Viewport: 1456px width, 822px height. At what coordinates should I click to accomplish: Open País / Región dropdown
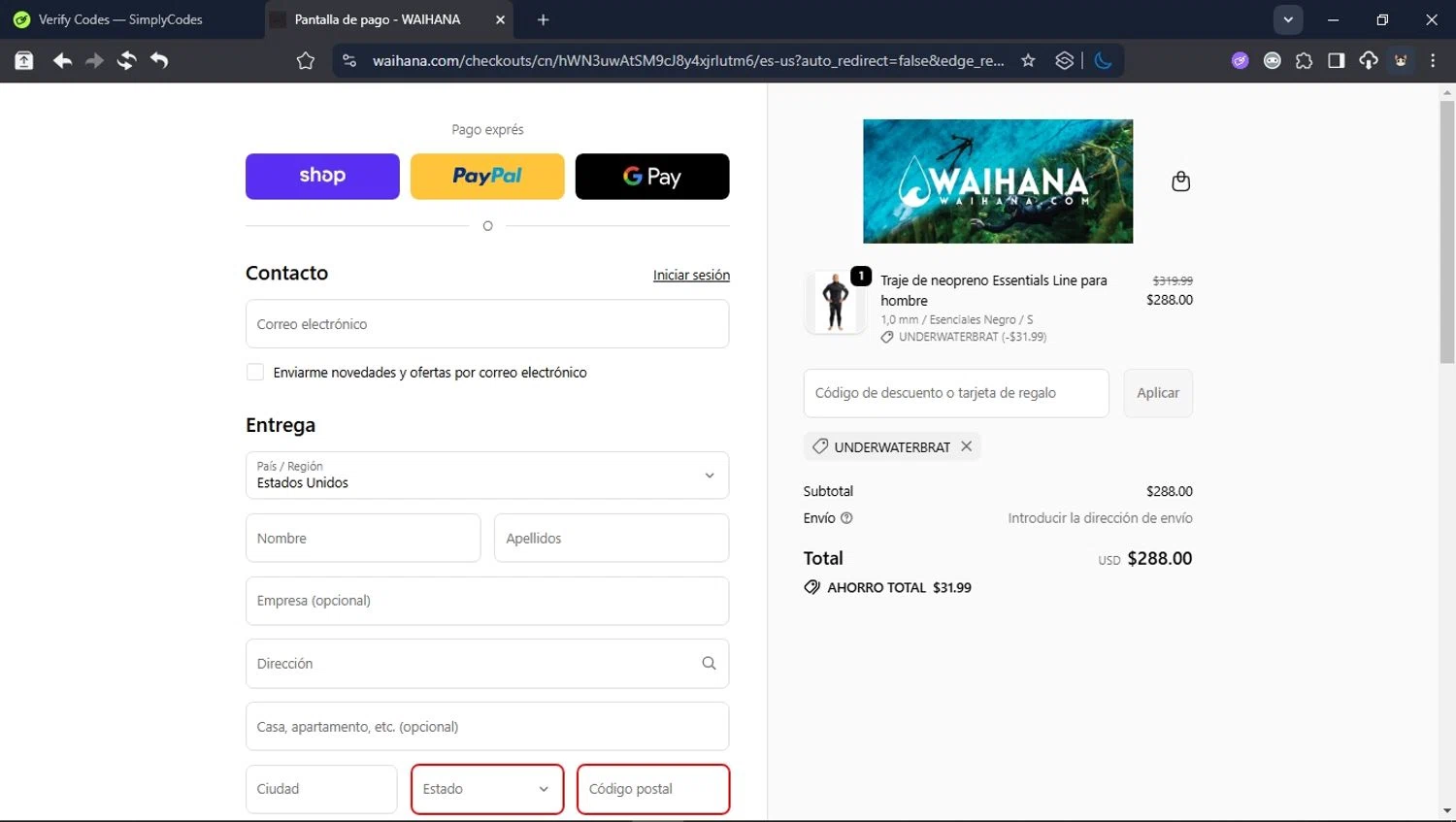pyautogui.click(x=487, y=476)
